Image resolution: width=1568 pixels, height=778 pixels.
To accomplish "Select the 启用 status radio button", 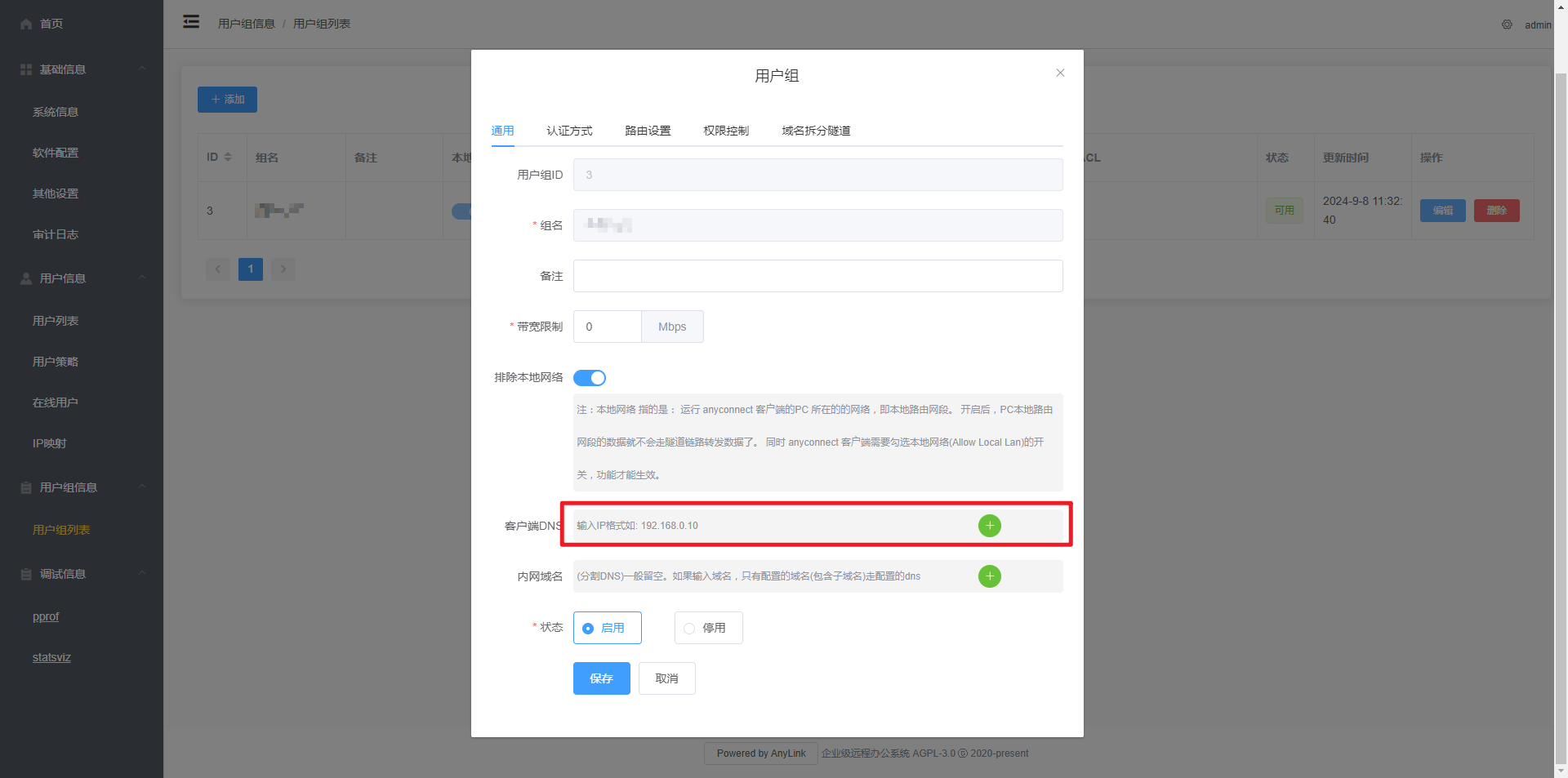I will pyautogui.click(x=588, y=629).
